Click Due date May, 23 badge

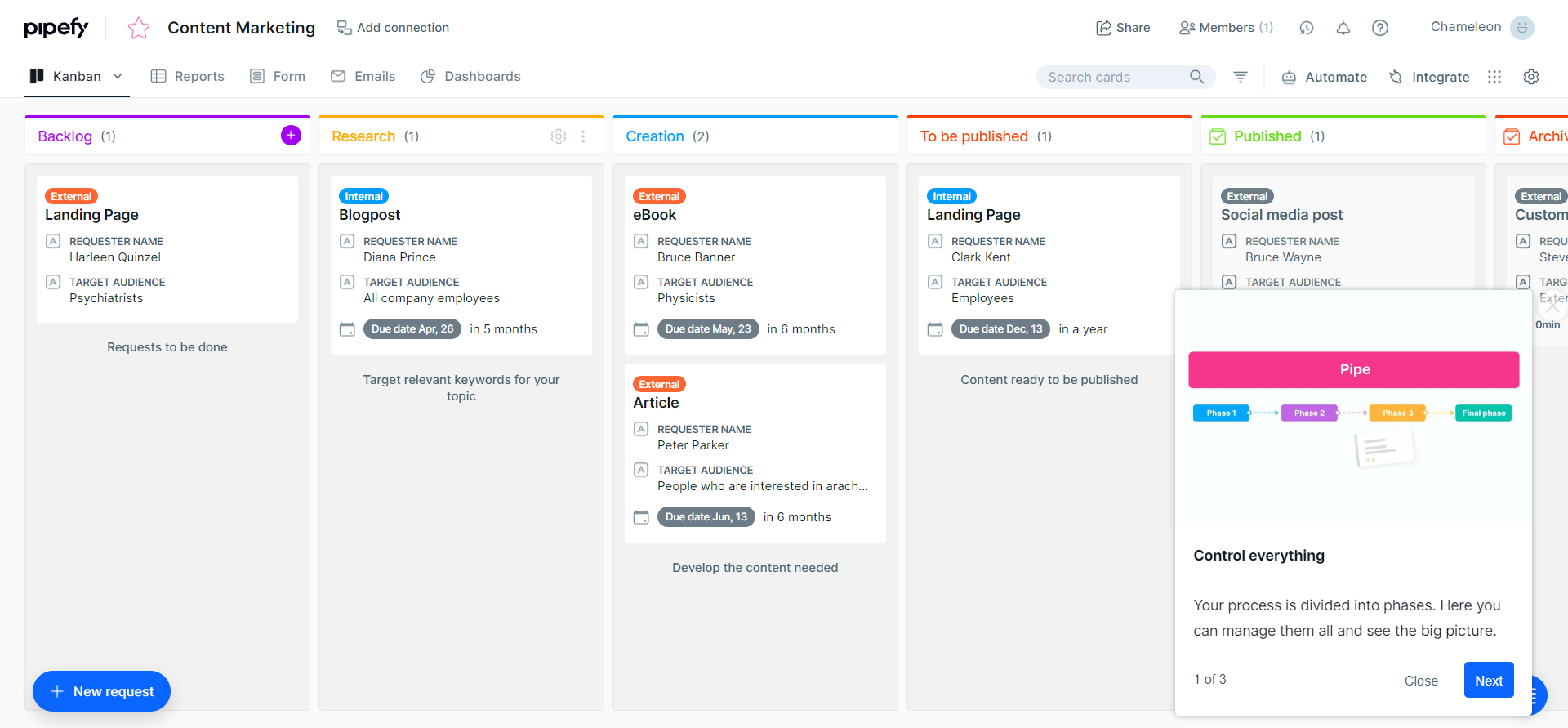click(x=708, y=329)
